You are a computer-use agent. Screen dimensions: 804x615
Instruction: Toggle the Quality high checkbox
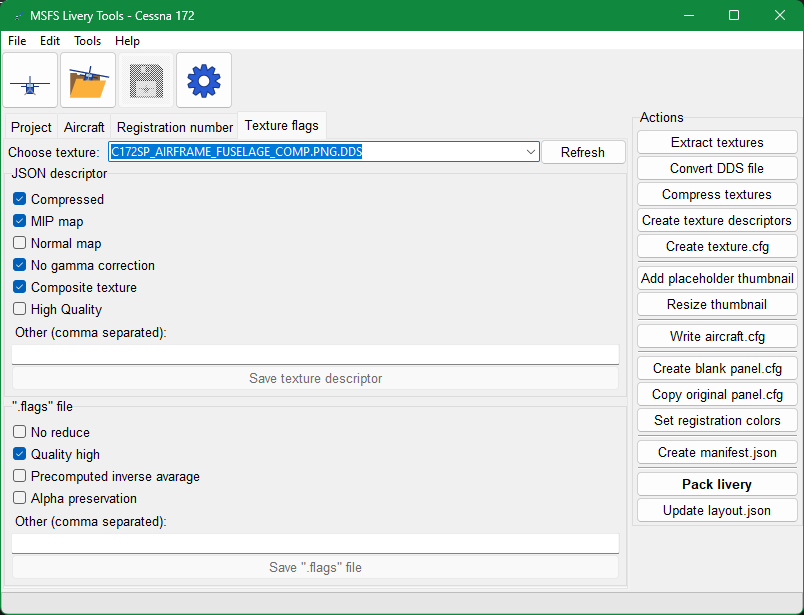20,454
